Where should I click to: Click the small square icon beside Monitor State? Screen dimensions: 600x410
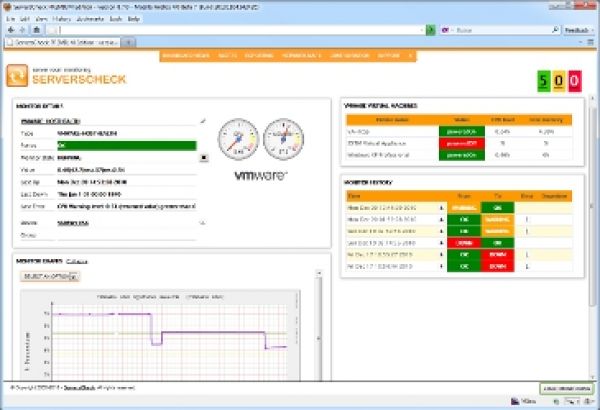(x=203, y=157)
